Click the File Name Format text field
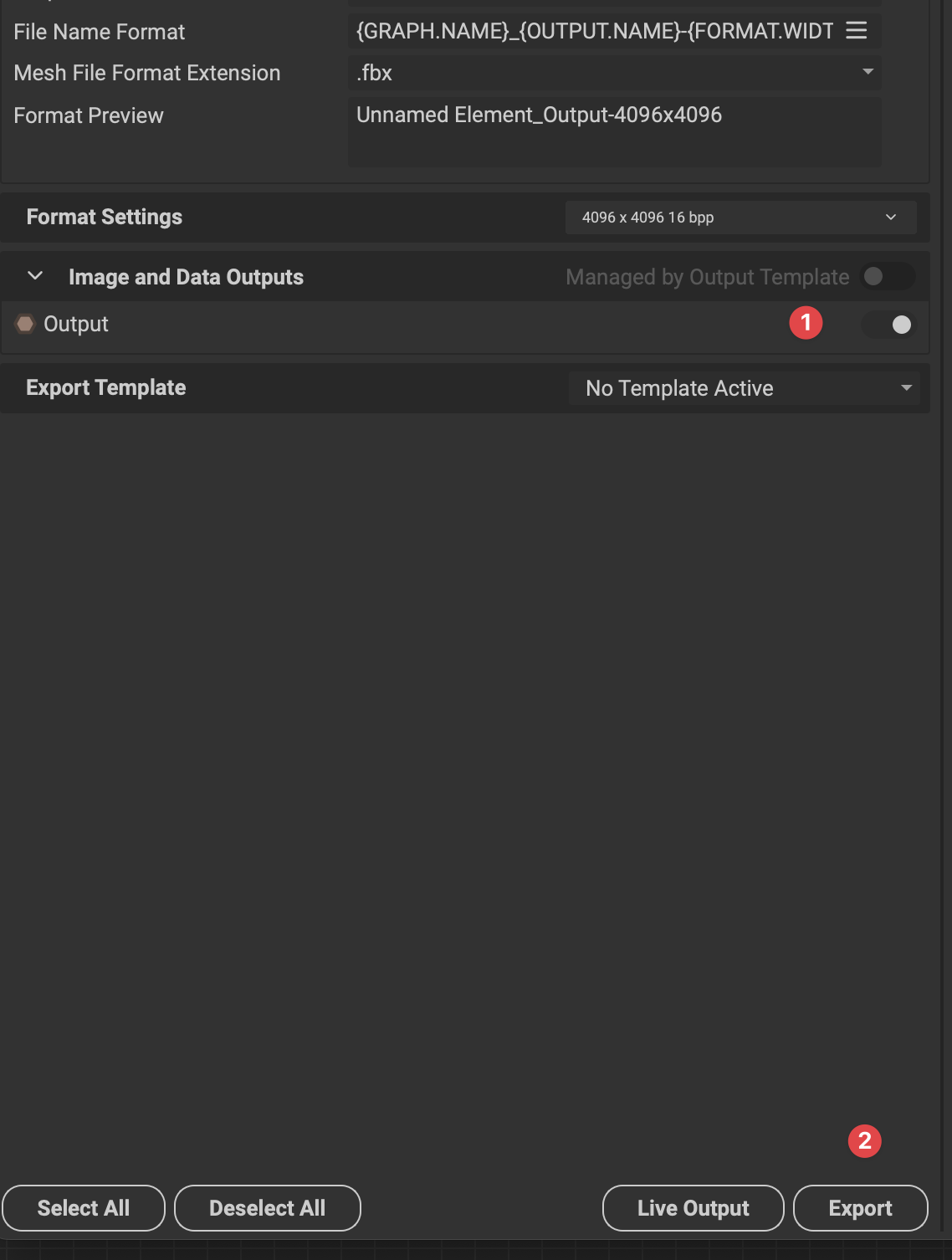The width and height of the screenshot is (952, 1260). (594, 31)
